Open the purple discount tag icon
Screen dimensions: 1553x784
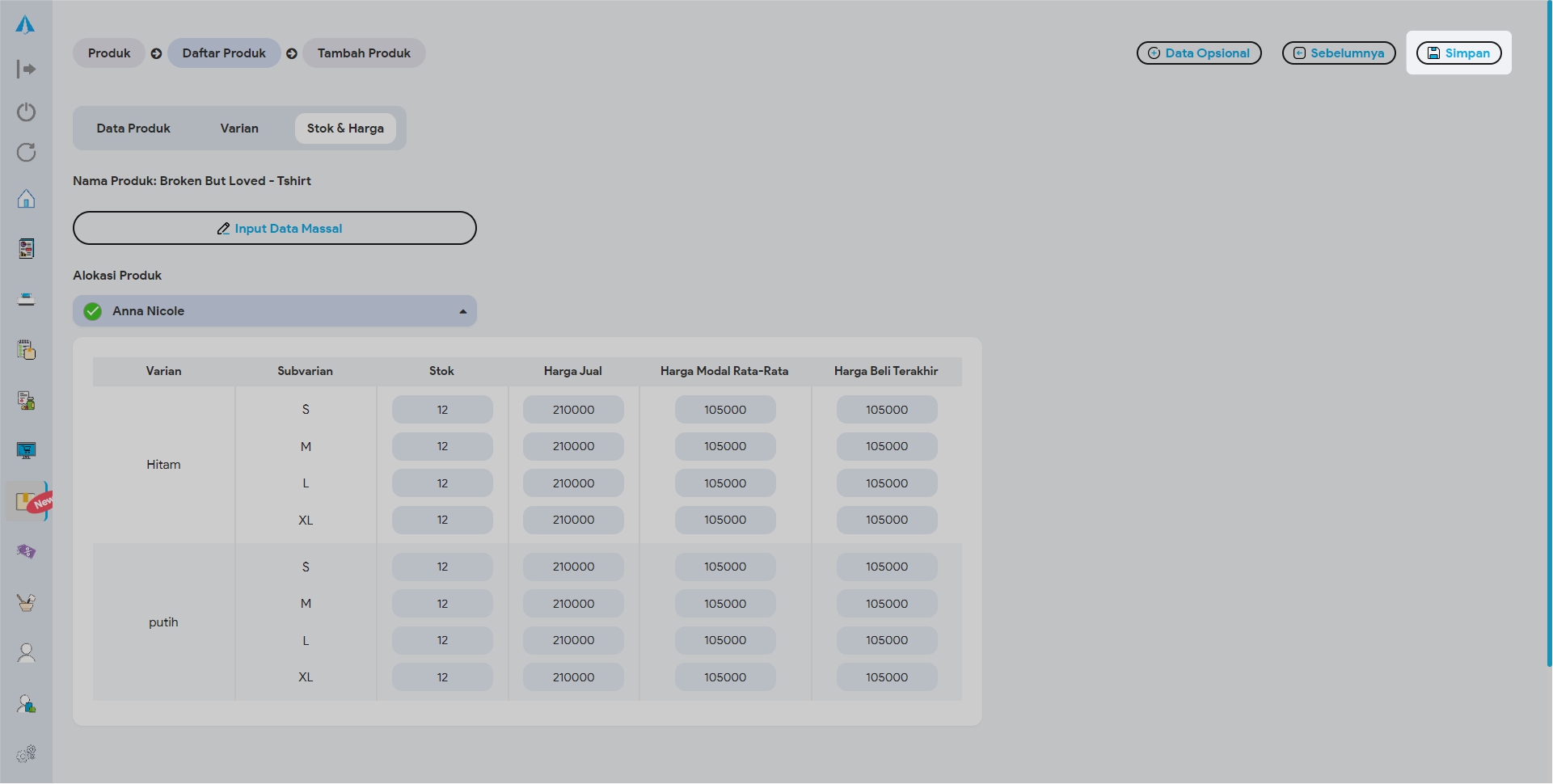point(26,552)
